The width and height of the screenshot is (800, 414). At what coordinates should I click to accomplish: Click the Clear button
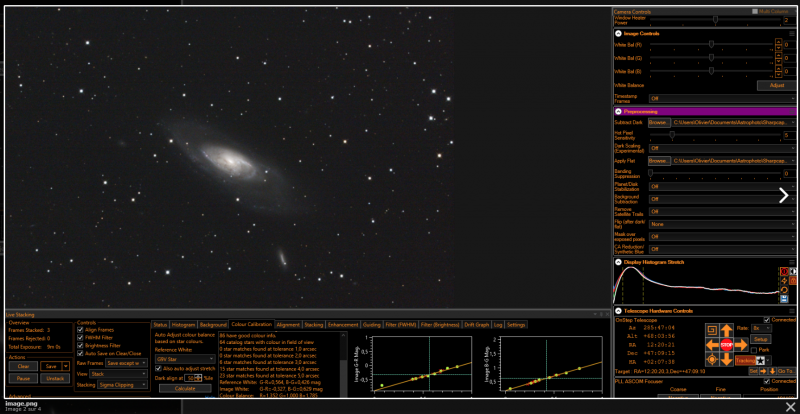[x=23, y=366]
